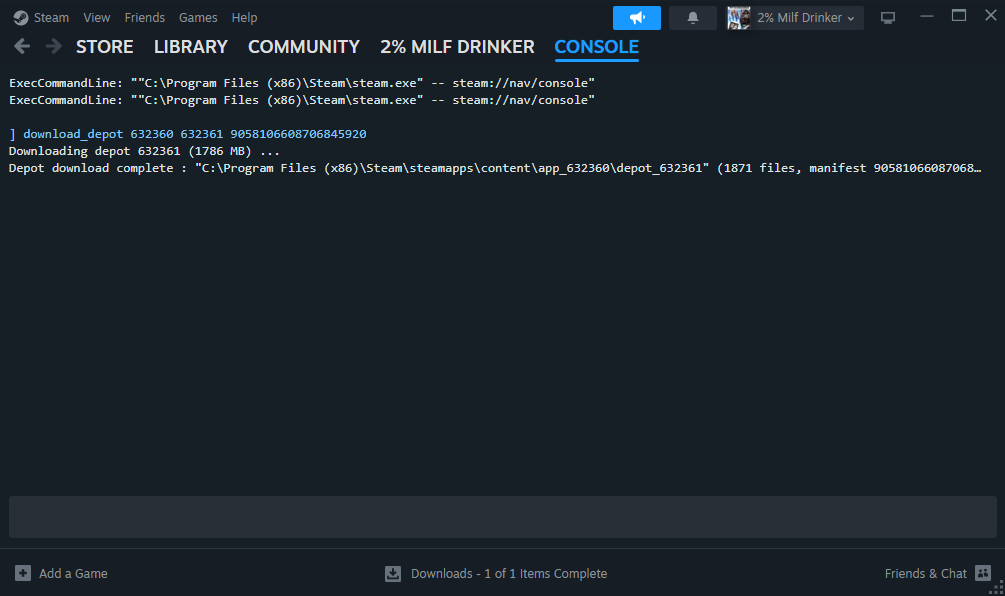Screen dimensions: 1005x596
Task: Switch to Big Picture mode icon
Action: (888, 18)
